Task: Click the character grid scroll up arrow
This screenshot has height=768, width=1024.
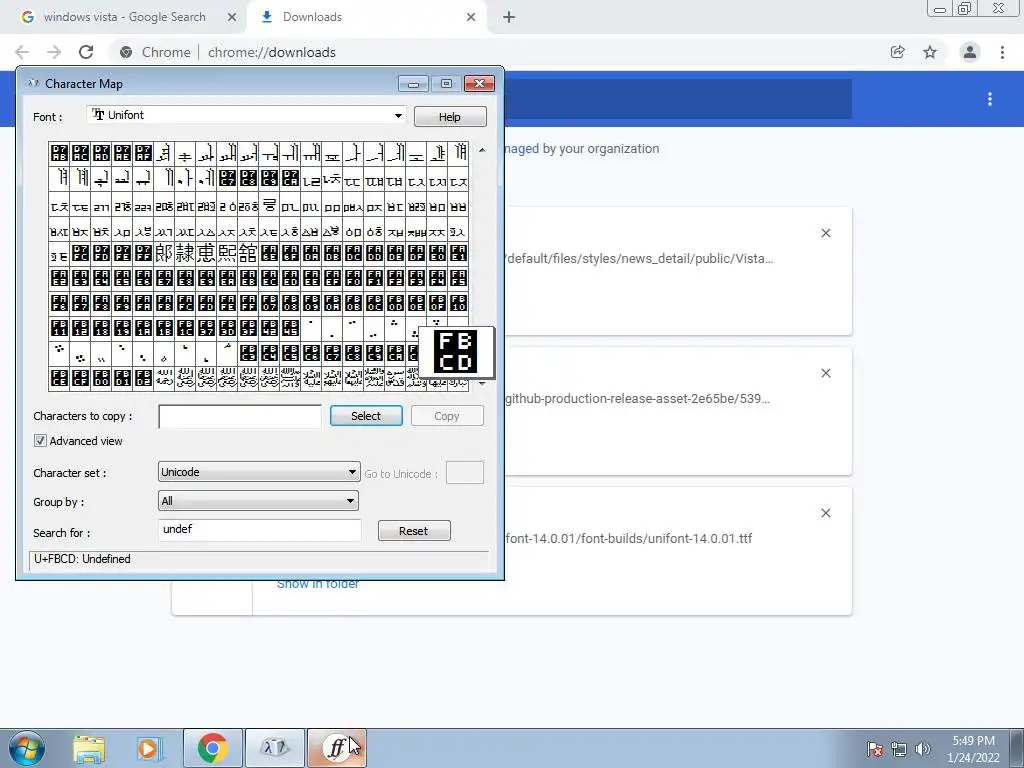Action: [x=482, y=150]
